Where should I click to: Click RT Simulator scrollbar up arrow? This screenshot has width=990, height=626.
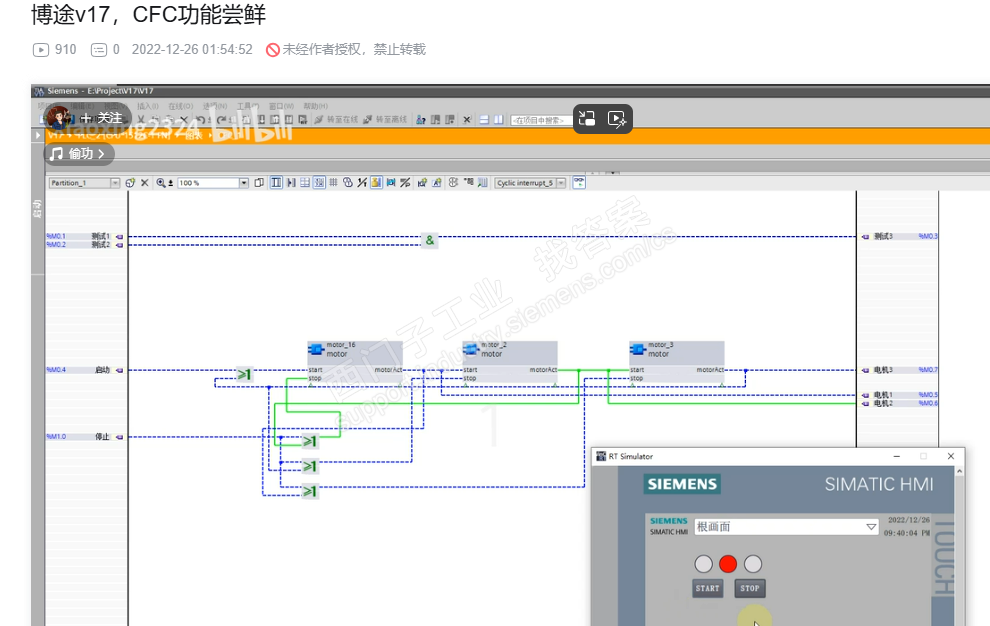[959, 471]
